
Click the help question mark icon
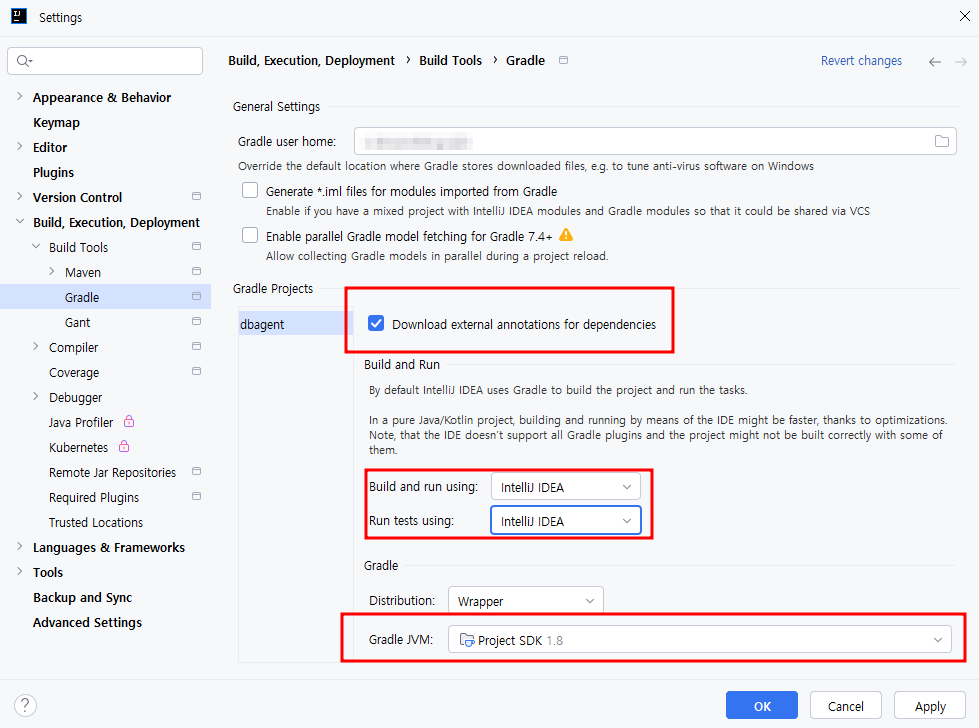25,706
